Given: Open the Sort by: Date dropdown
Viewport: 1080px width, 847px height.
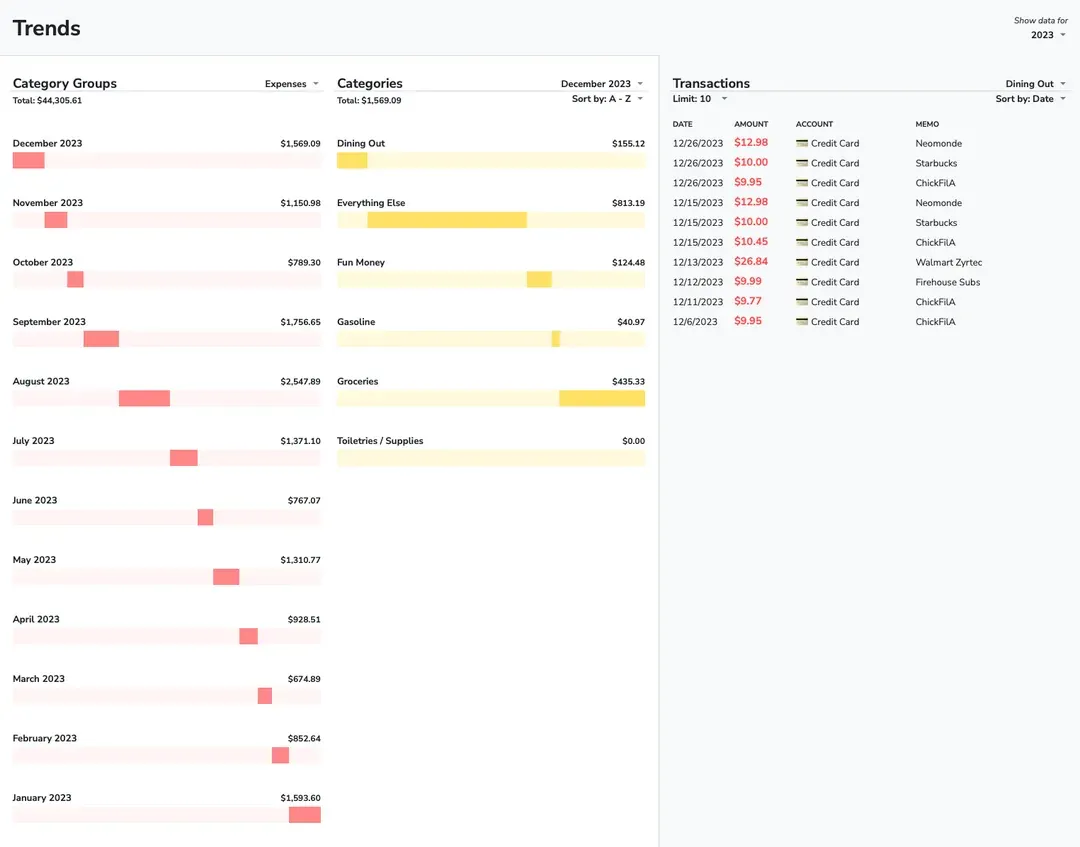Looking at the screenshot, I should (x=1030, y=99).
